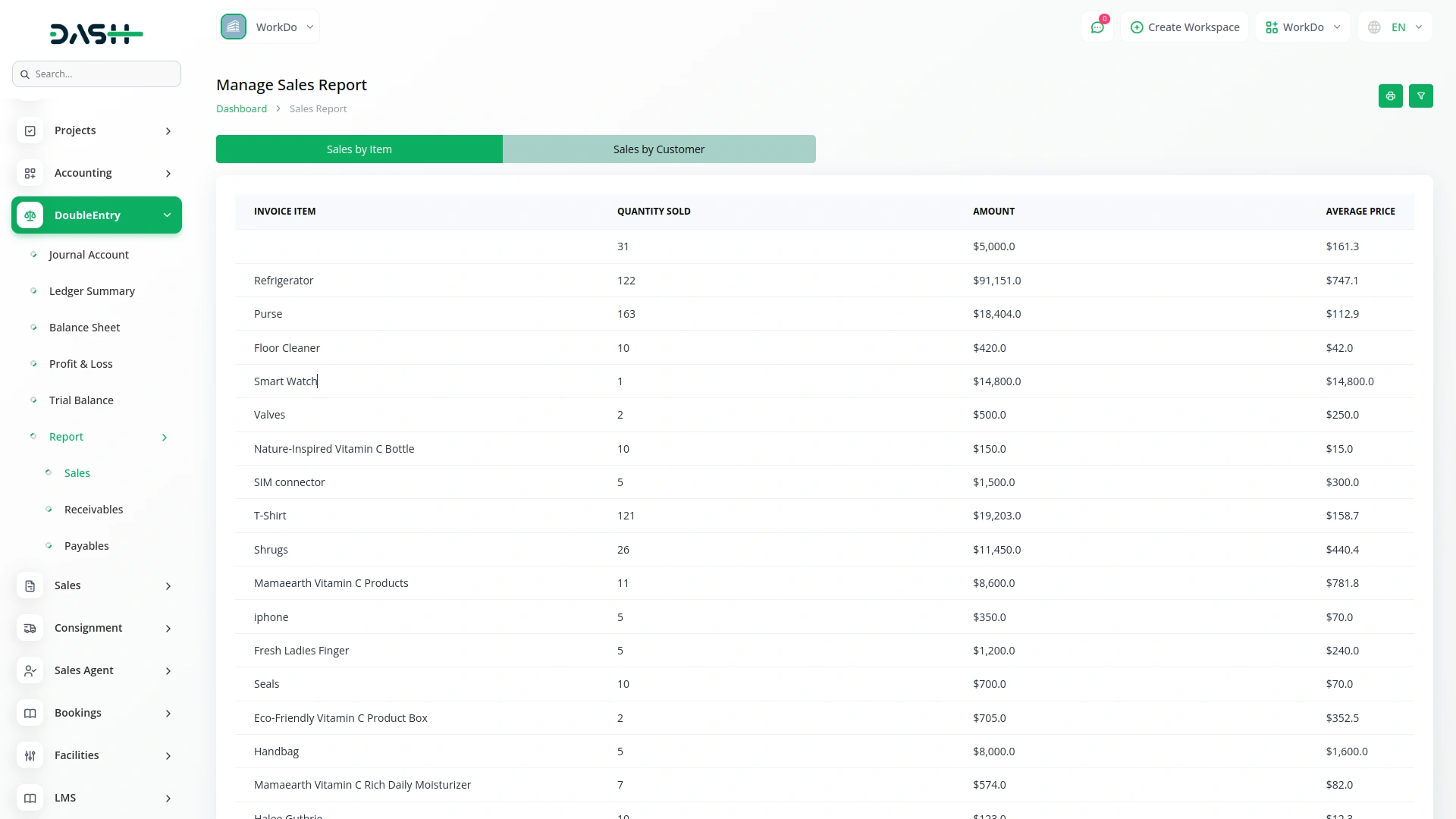Click the Facilities sliders icon
The height and width of the screenshot is (819, 1456).
pos(30,755)
